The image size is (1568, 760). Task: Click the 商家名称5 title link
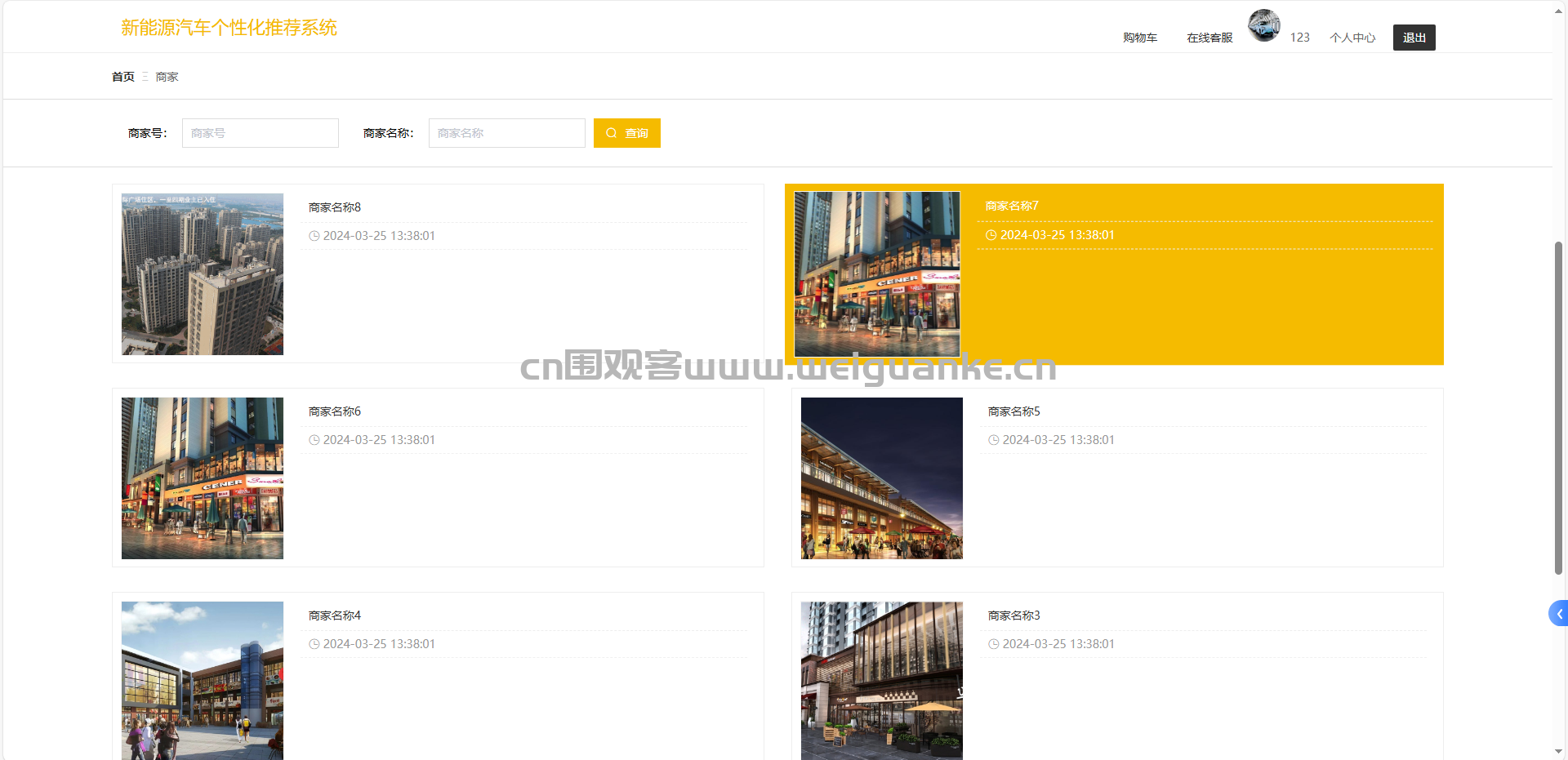[1013, 411]
